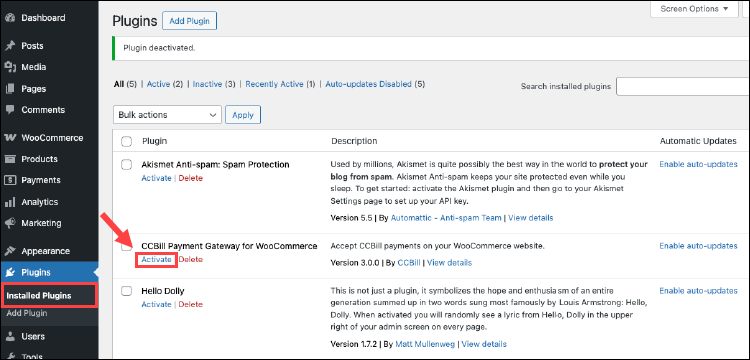Filter plugins by Inactive
750x360 pixels.
coord(207,84)
